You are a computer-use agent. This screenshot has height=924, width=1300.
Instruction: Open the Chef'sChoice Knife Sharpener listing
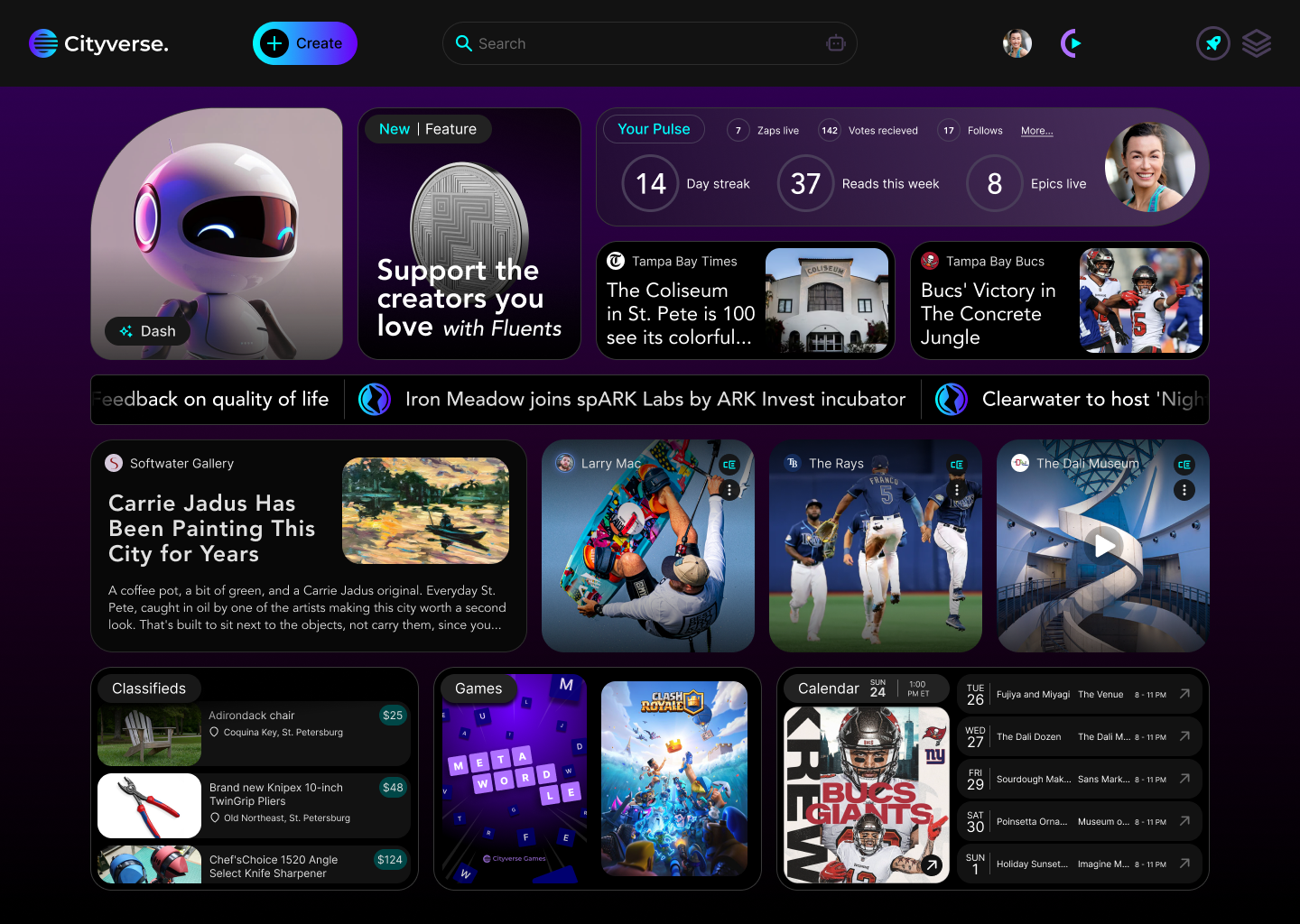[x=254, y=864]
